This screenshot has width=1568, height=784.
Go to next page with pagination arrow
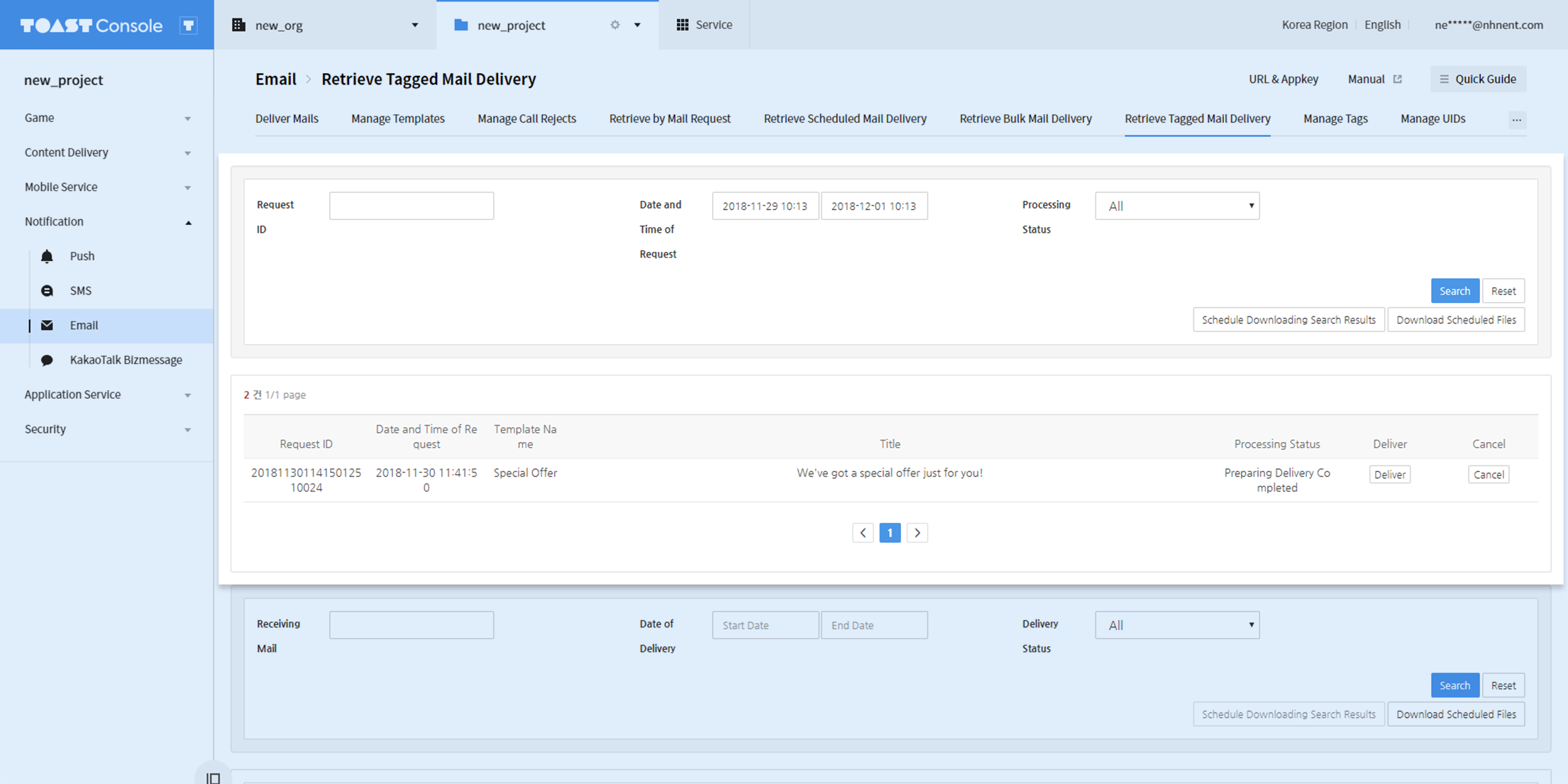(x=917, y=533)
